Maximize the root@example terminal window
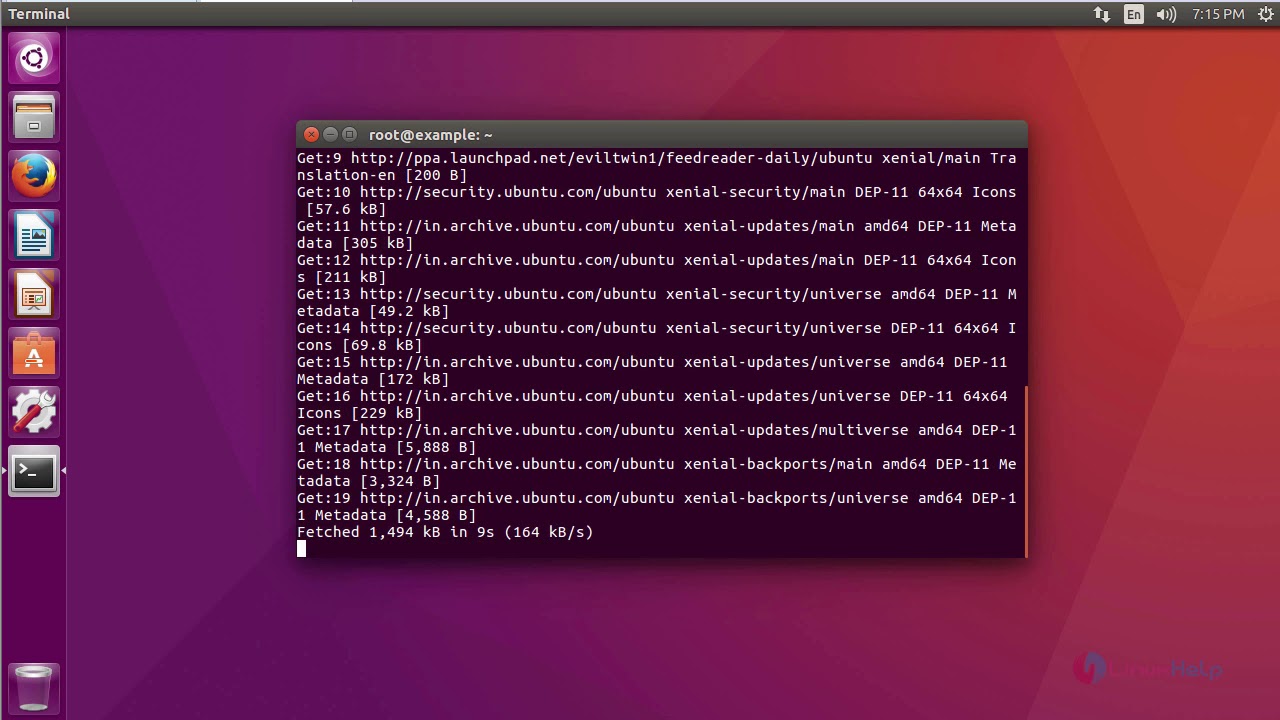Viewport: 1280px width, 720px height. 349,134
